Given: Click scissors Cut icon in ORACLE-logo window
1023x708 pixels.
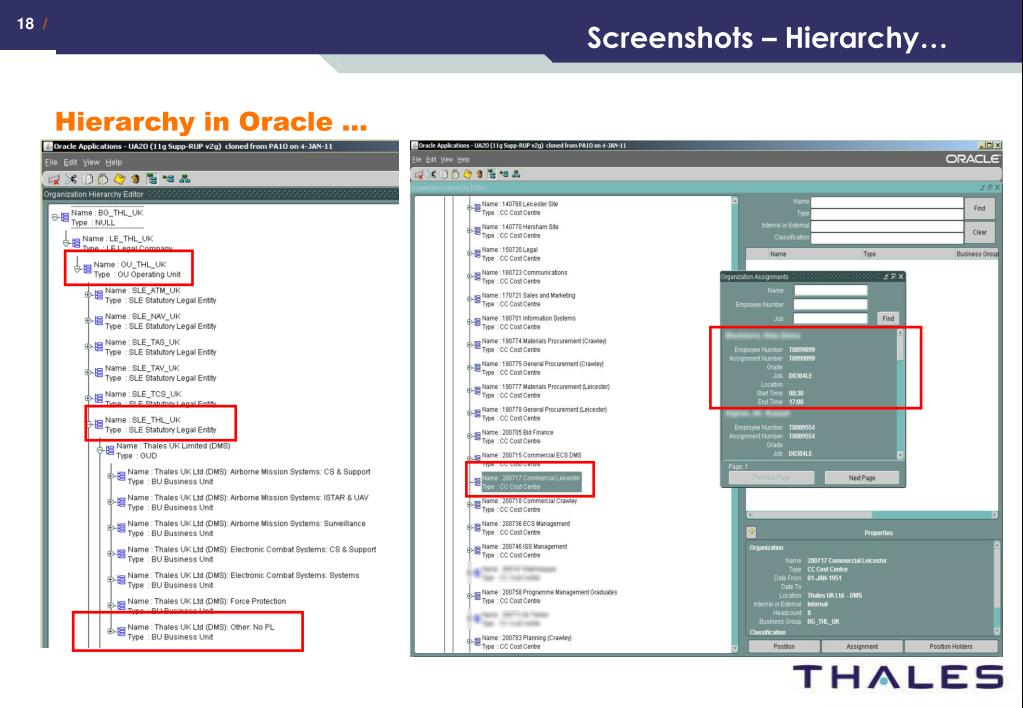Looking at the screenshot, I should point(431,174).
